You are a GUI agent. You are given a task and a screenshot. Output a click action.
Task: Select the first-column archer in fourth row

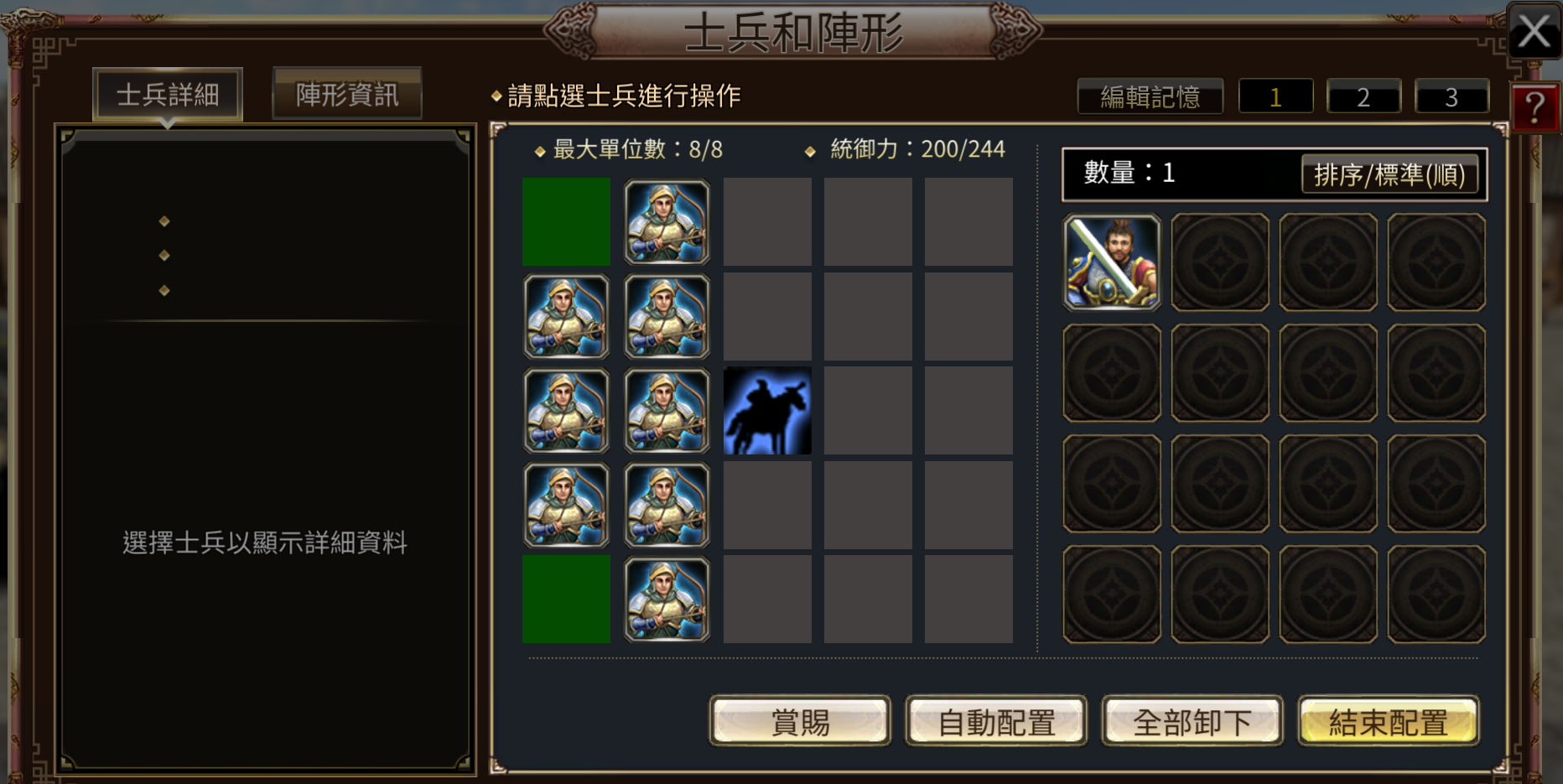point(566,506)
